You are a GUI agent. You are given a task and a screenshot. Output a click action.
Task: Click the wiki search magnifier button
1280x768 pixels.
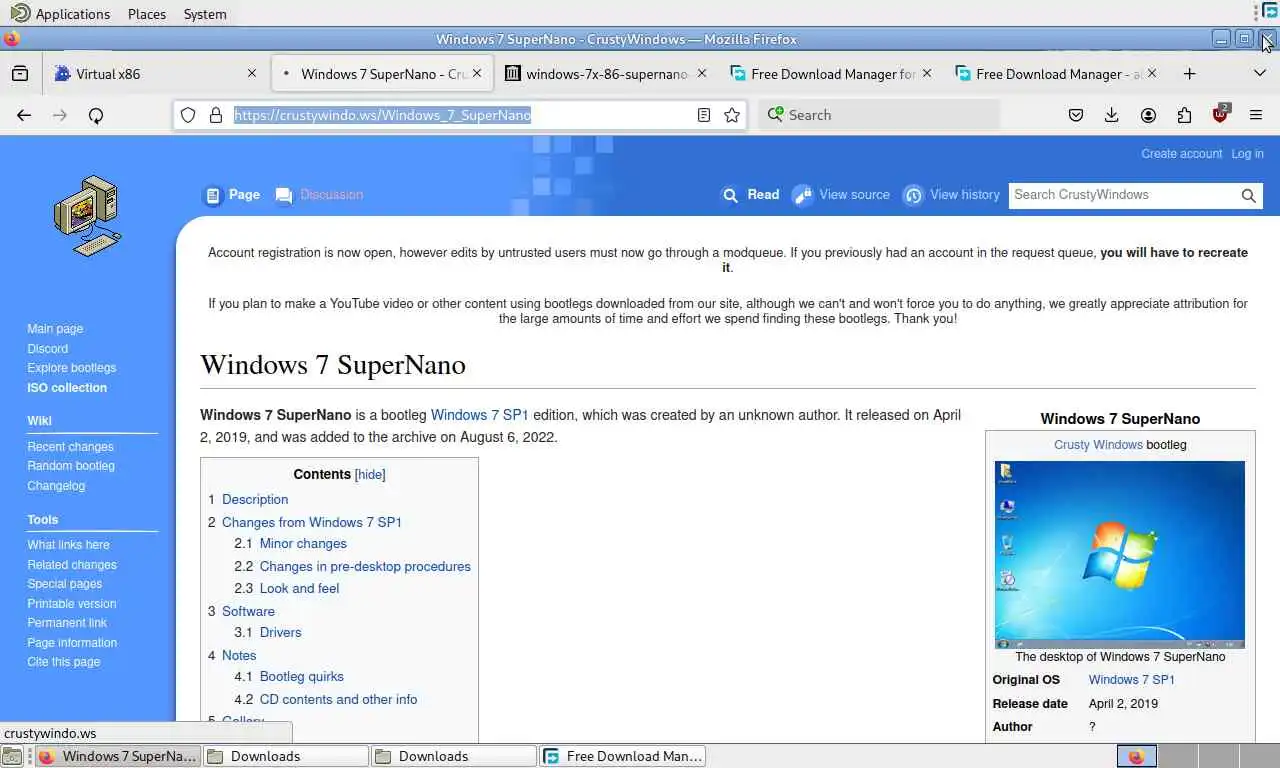pos(1249,196)
